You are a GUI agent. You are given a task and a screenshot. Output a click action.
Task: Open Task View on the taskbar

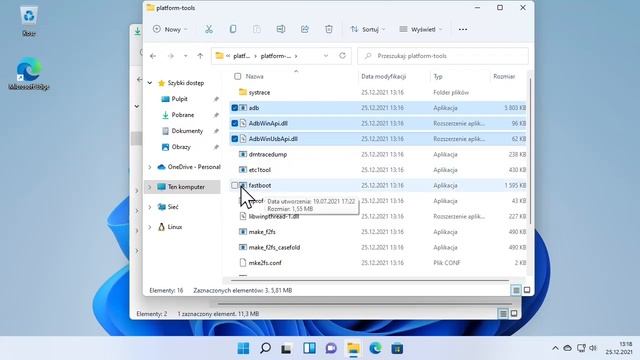click(x=287, y=348)
